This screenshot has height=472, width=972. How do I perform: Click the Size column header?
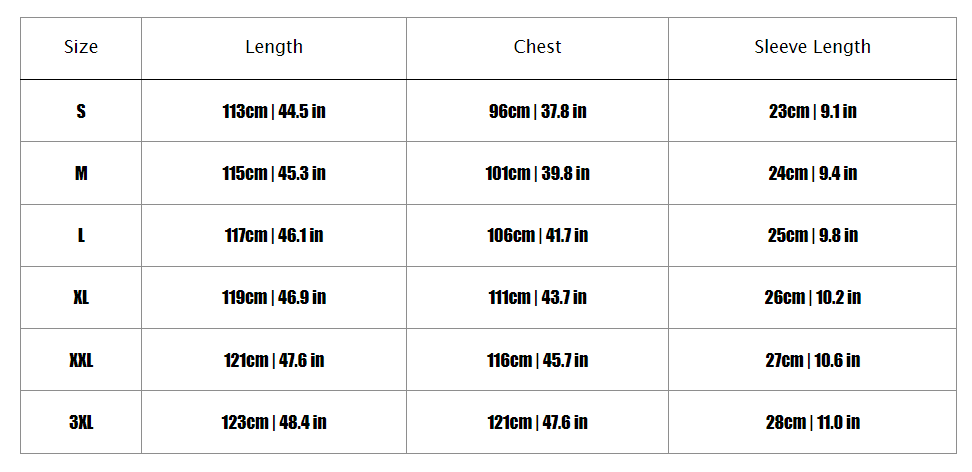pyautogui.click(x=81, y=47)
